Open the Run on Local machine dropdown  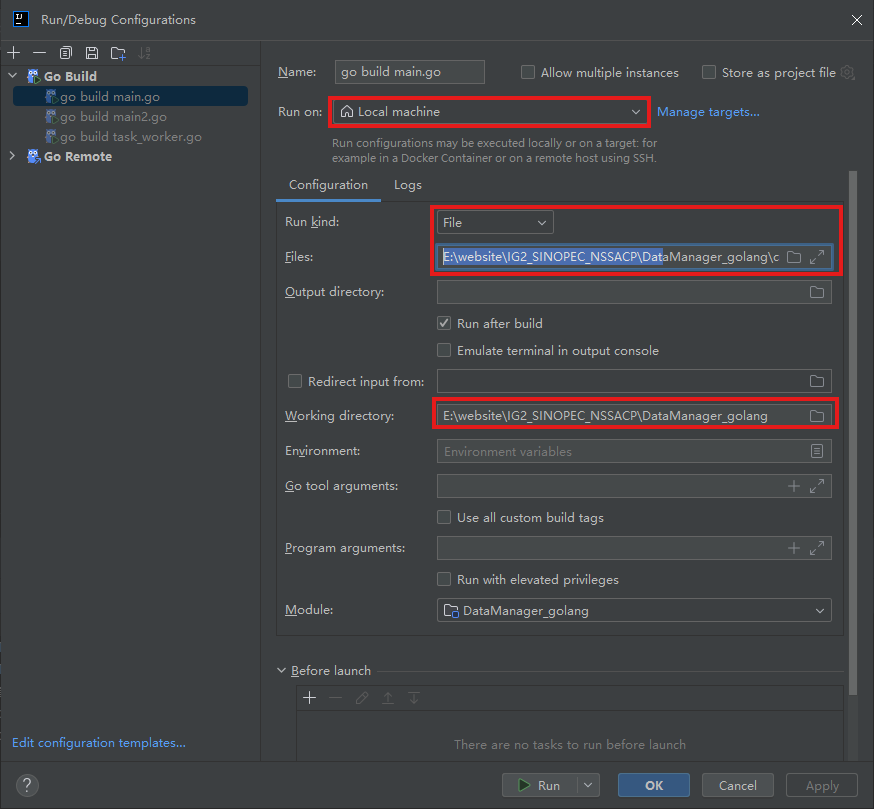point(490,112)
